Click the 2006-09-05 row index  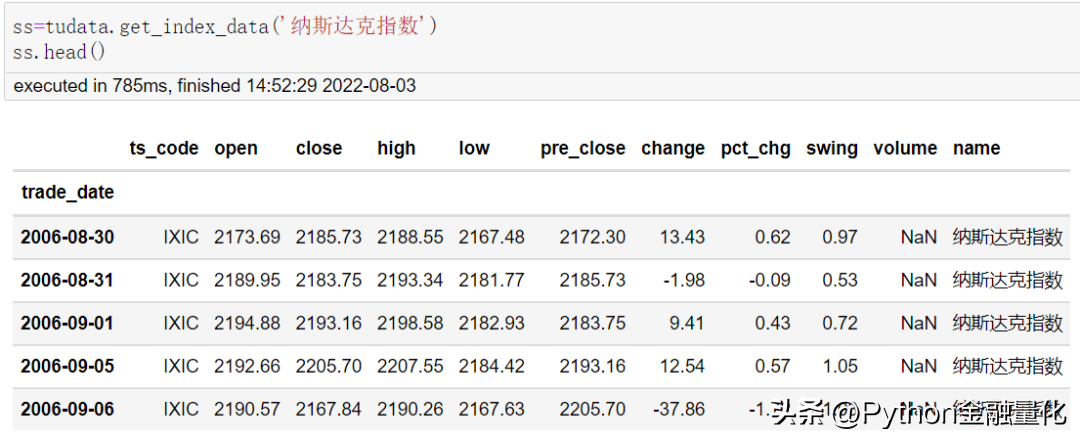[68, 366]
